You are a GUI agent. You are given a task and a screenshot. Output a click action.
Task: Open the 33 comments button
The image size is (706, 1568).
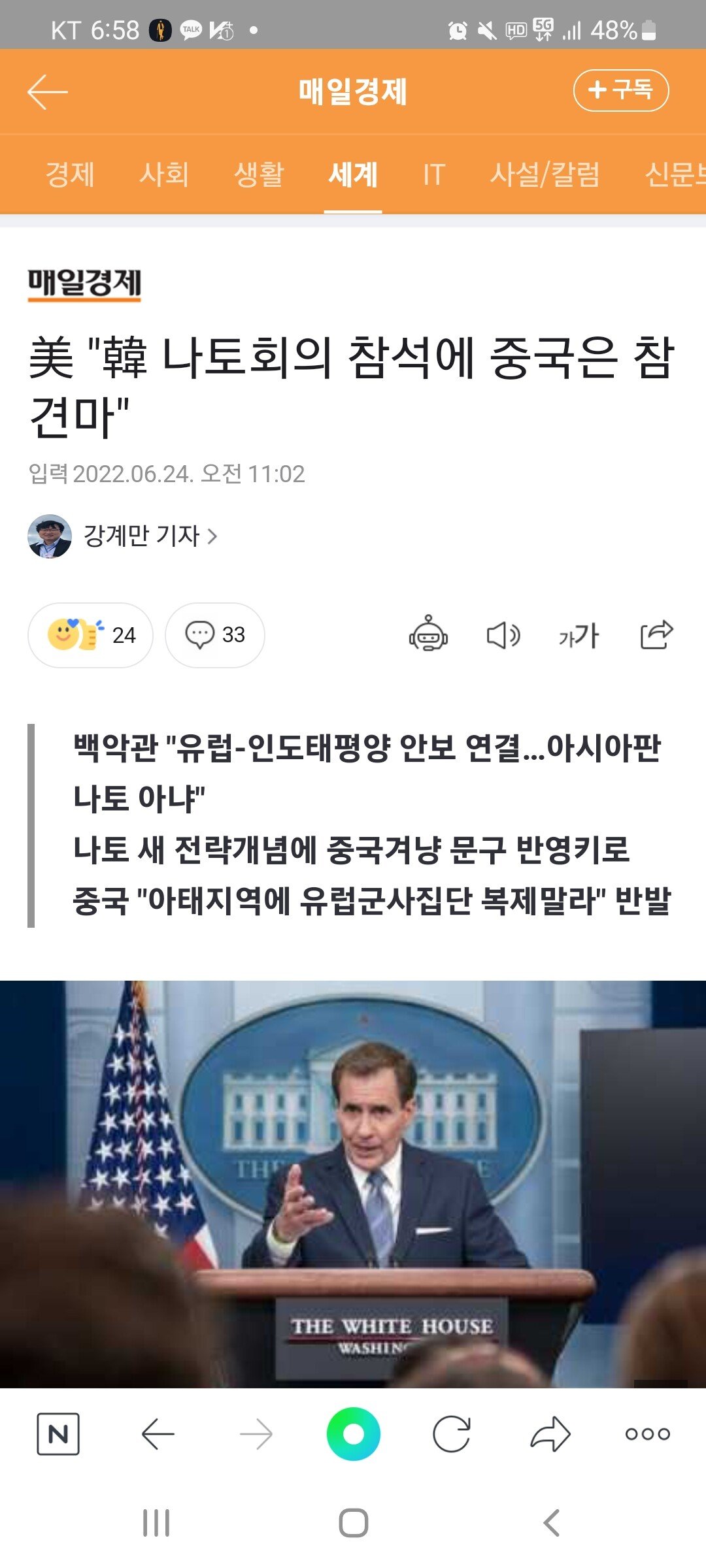tap(215, 635)
